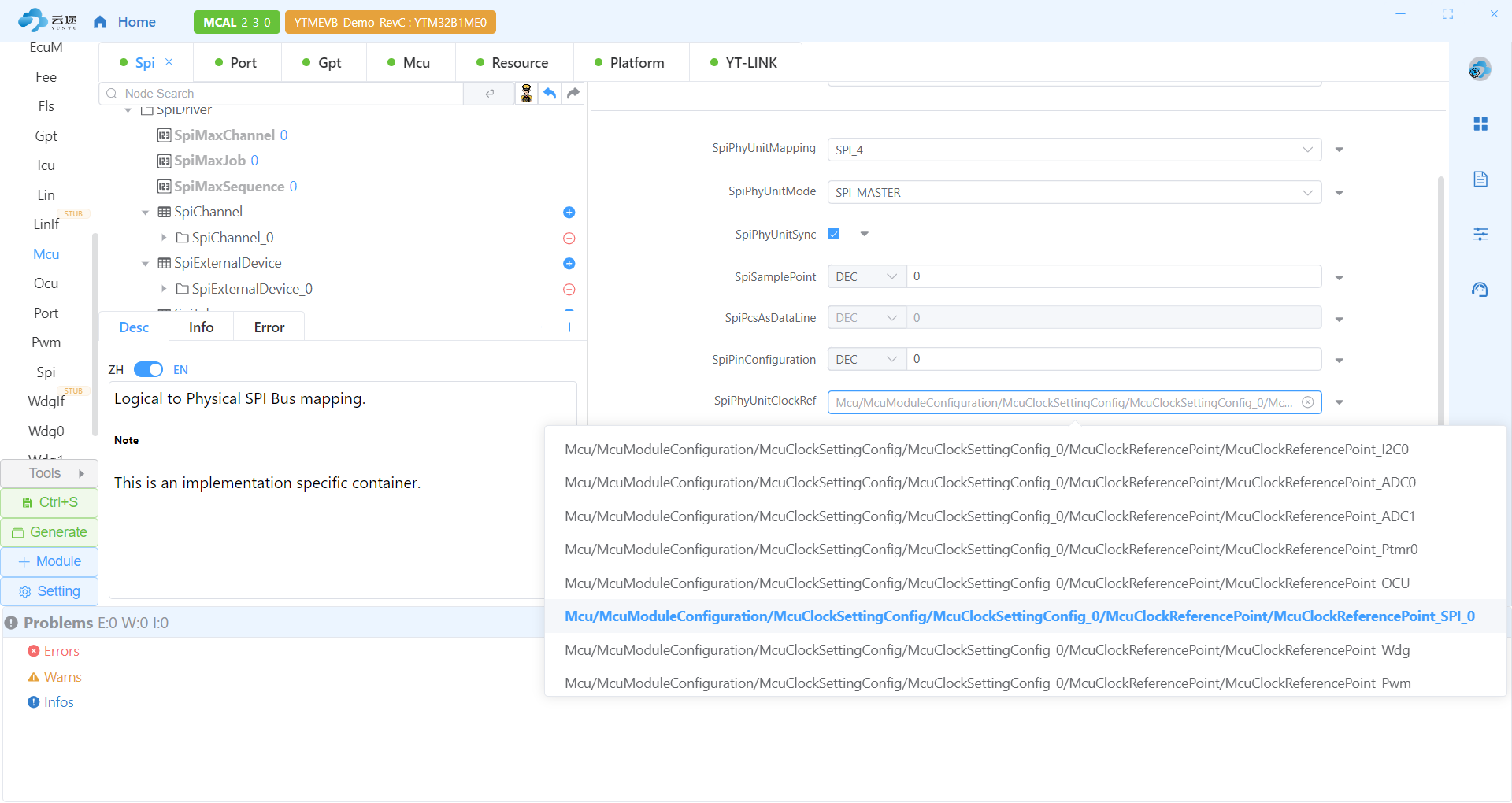Click the redo arrow icon in toolbar
Viewport: 1512px width, 803px height.
pyautogui.click(x=573, y=94)
